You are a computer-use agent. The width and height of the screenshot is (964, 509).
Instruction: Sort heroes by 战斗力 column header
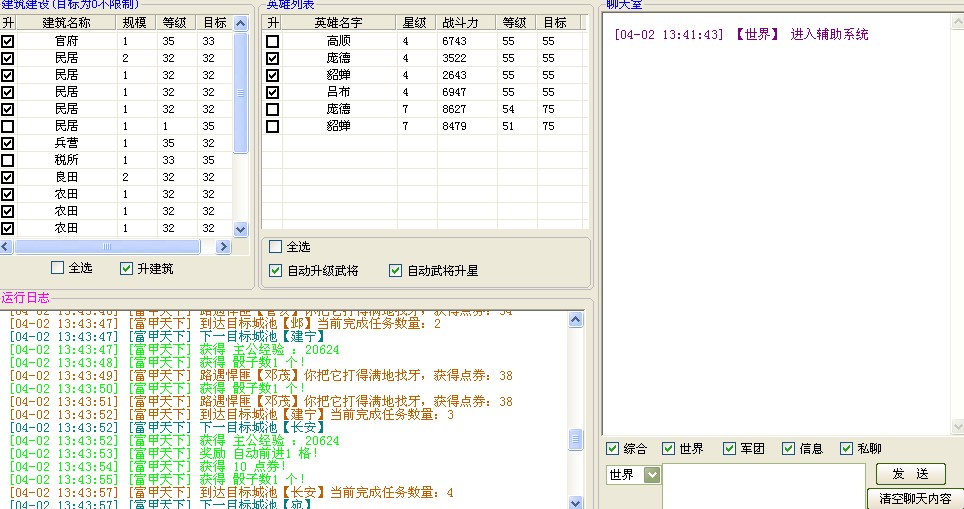point(465,23)
